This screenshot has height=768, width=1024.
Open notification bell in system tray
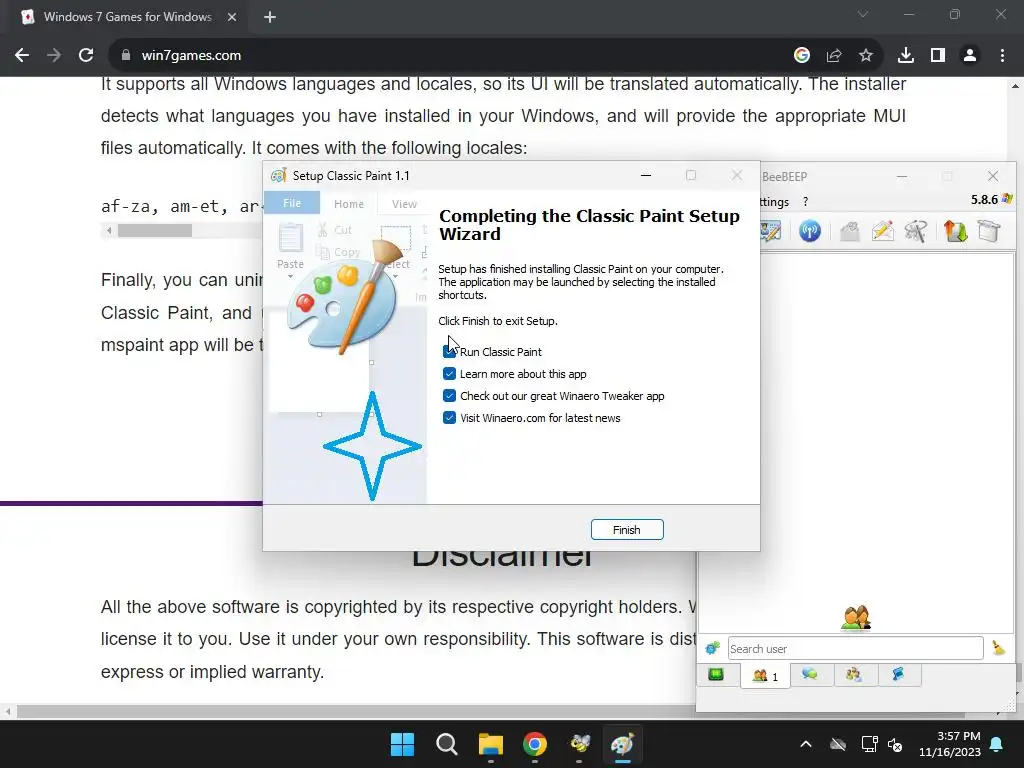997,744
